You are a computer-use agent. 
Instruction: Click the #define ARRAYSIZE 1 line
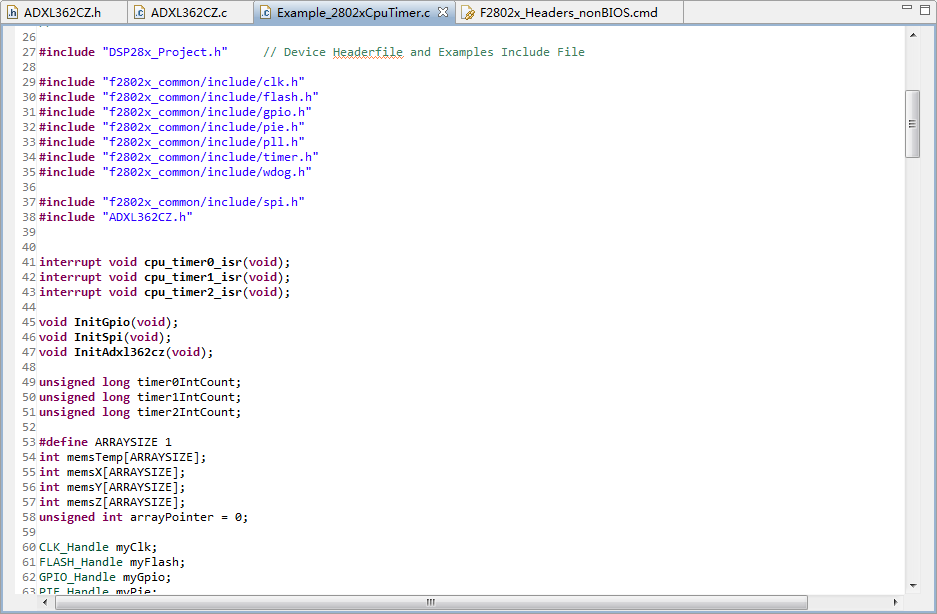coord(105,442)
